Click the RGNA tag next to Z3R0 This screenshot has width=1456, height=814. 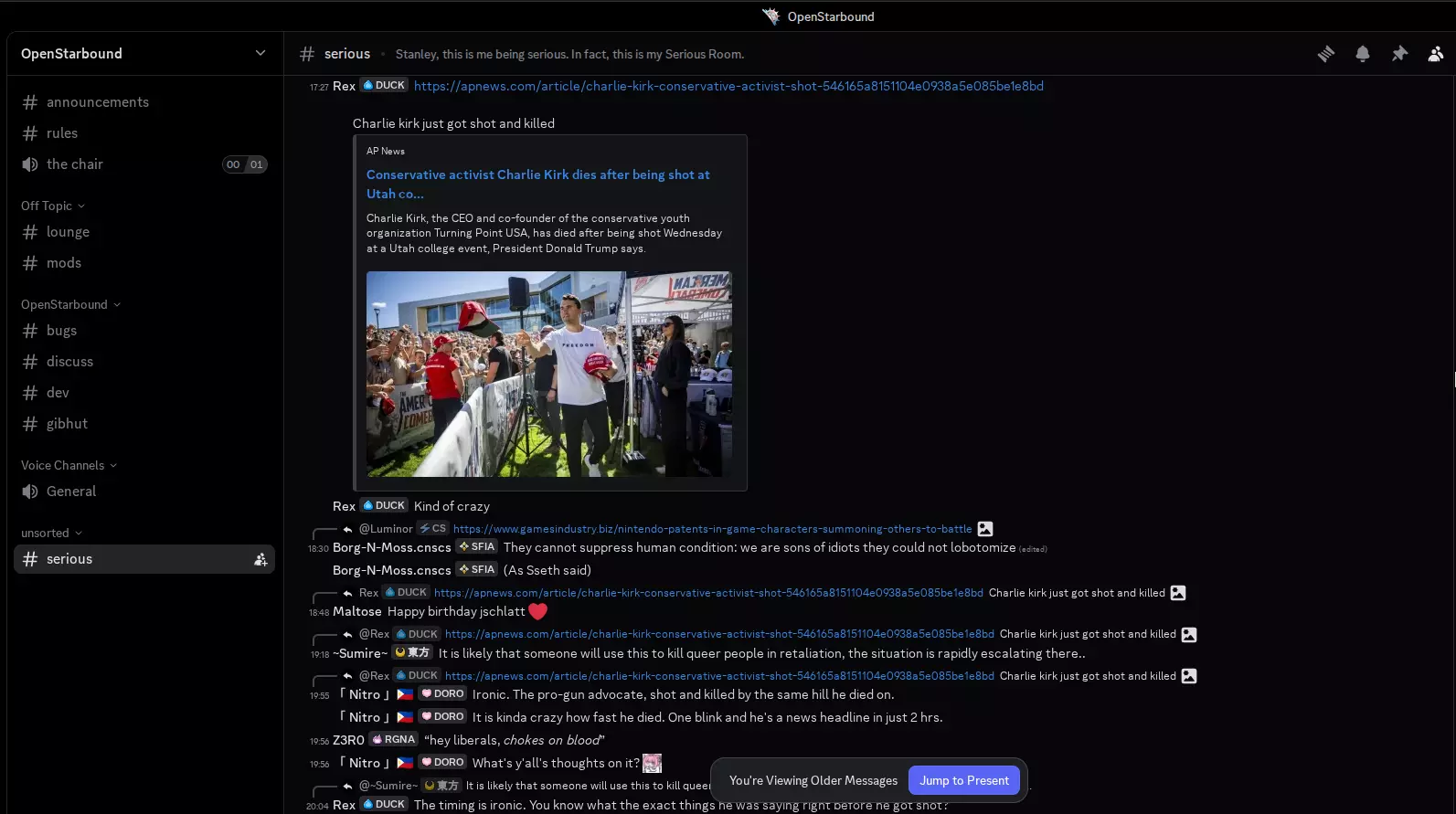click(x=394, y=739)
